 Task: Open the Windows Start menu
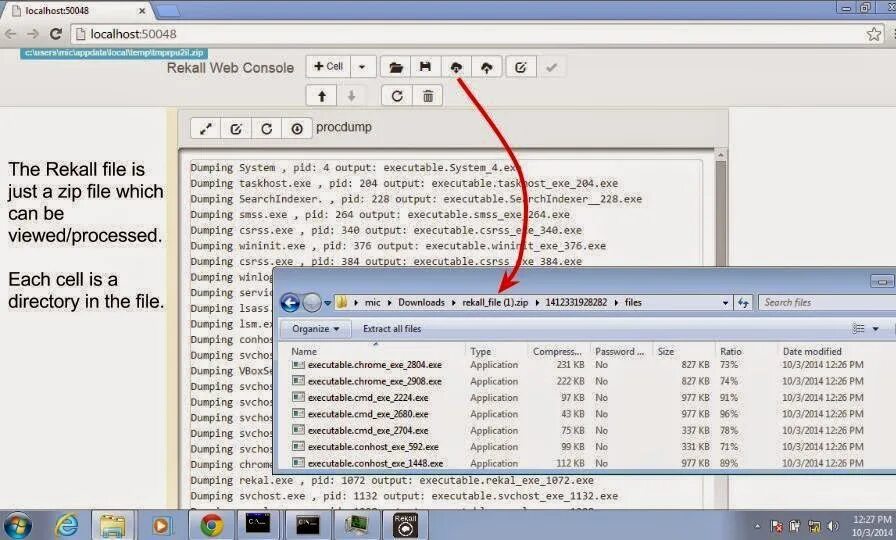point(18,525)
